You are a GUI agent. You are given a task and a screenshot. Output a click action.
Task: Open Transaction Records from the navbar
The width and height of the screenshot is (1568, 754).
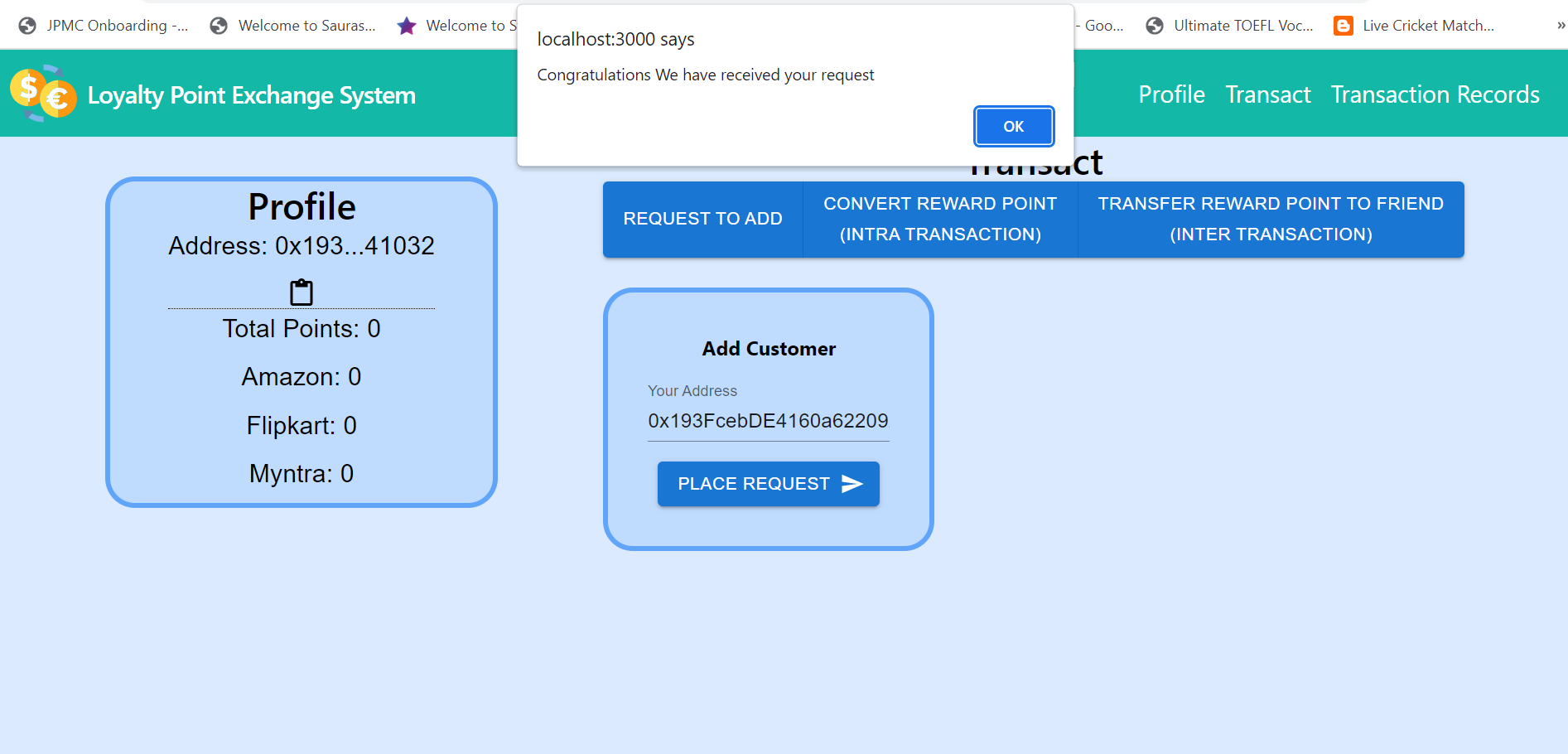pos(1434,94)
